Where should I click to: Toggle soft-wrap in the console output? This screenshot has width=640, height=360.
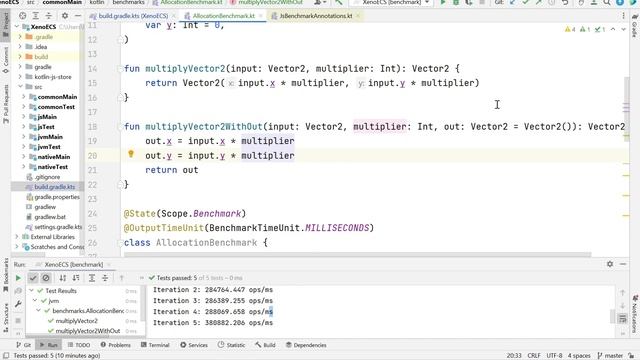point(622,318)
